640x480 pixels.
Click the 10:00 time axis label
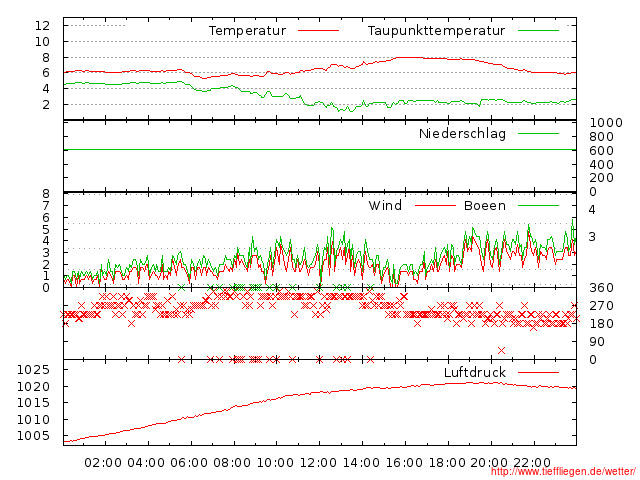275,463
